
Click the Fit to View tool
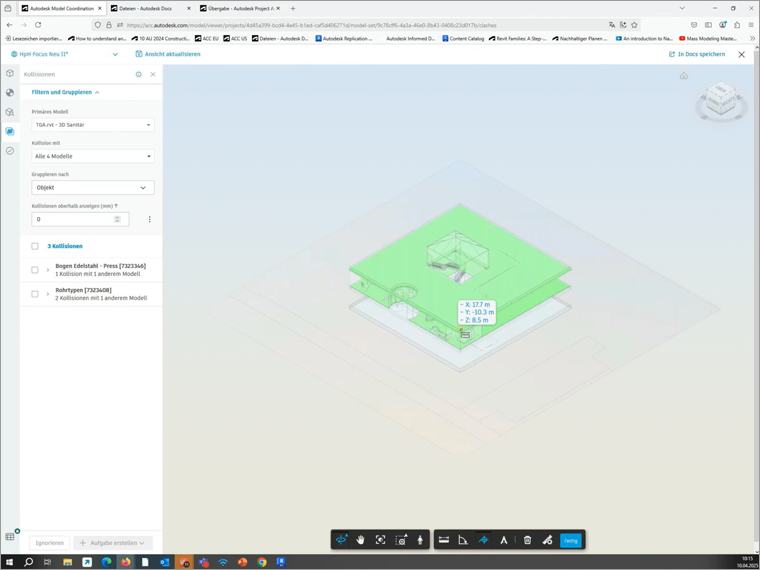(380, 540)
